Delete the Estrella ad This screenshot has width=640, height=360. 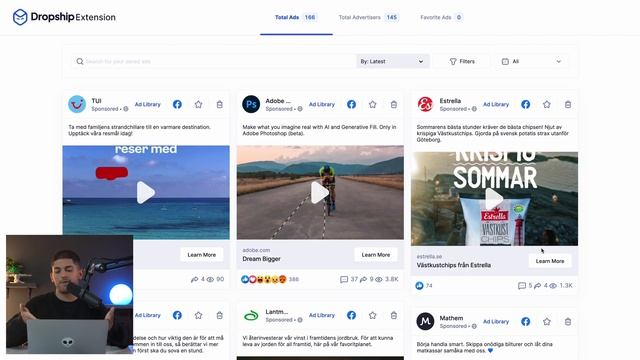point(568,104)
